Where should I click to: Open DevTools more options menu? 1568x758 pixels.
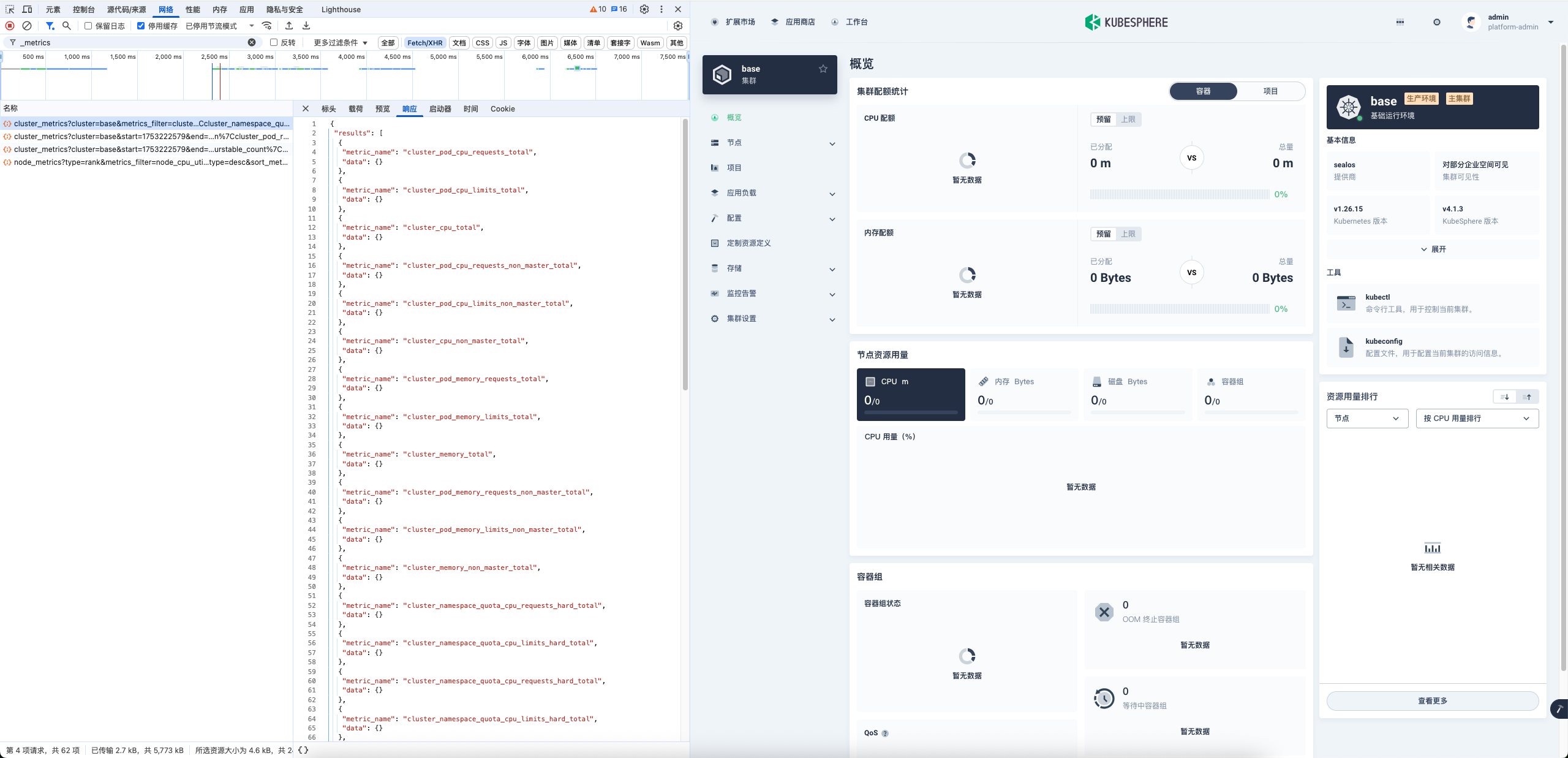click(x=661, y=9)
